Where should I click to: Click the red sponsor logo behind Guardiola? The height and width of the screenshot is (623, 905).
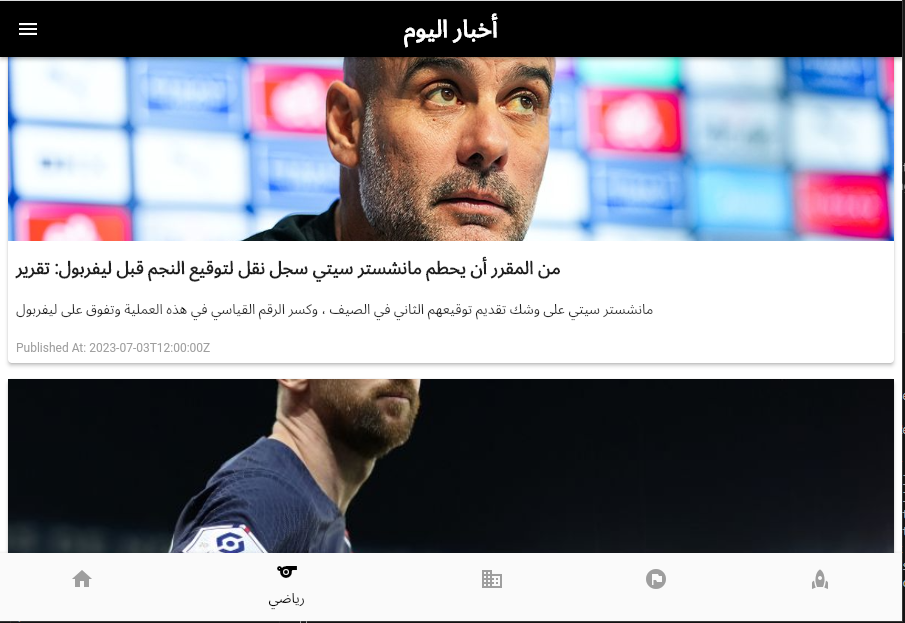[634, 121]
